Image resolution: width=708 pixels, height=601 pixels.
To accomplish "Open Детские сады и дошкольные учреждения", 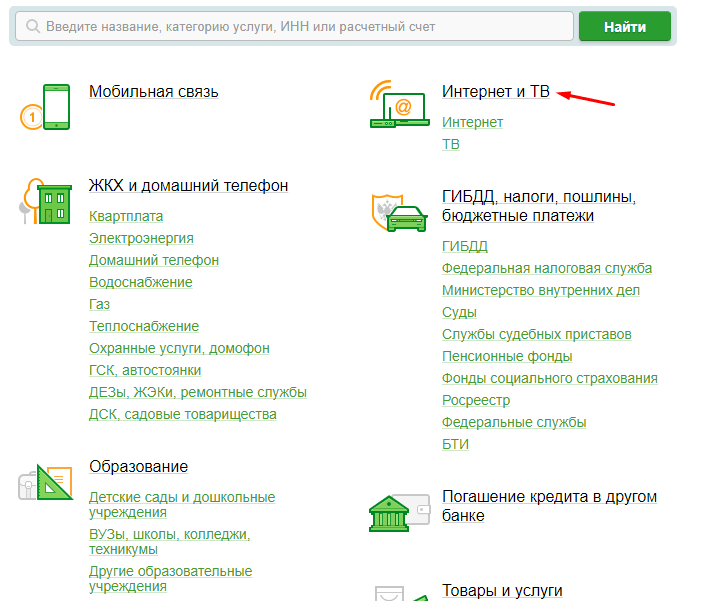I will coord(181,504).
